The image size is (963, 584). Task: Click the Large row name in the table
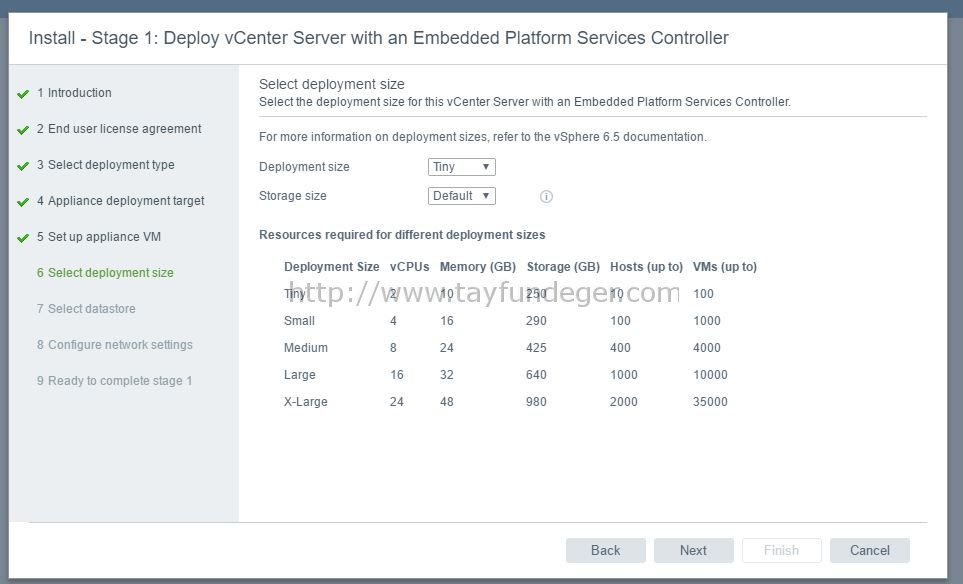coord(300,375)
